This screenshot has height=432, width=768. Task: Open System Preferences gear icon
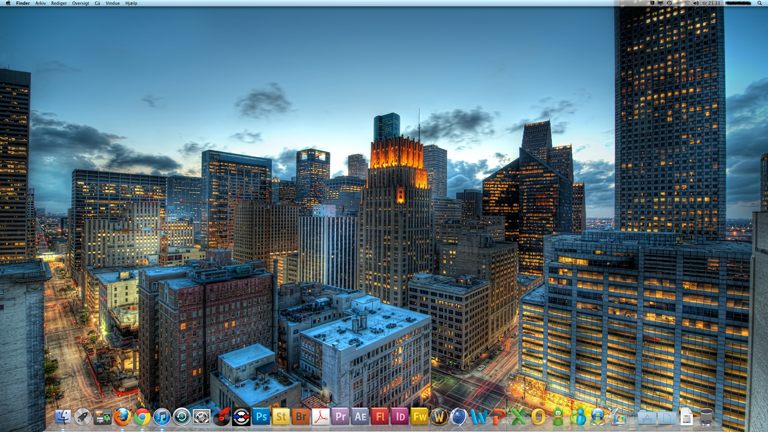tap(201, 417)
